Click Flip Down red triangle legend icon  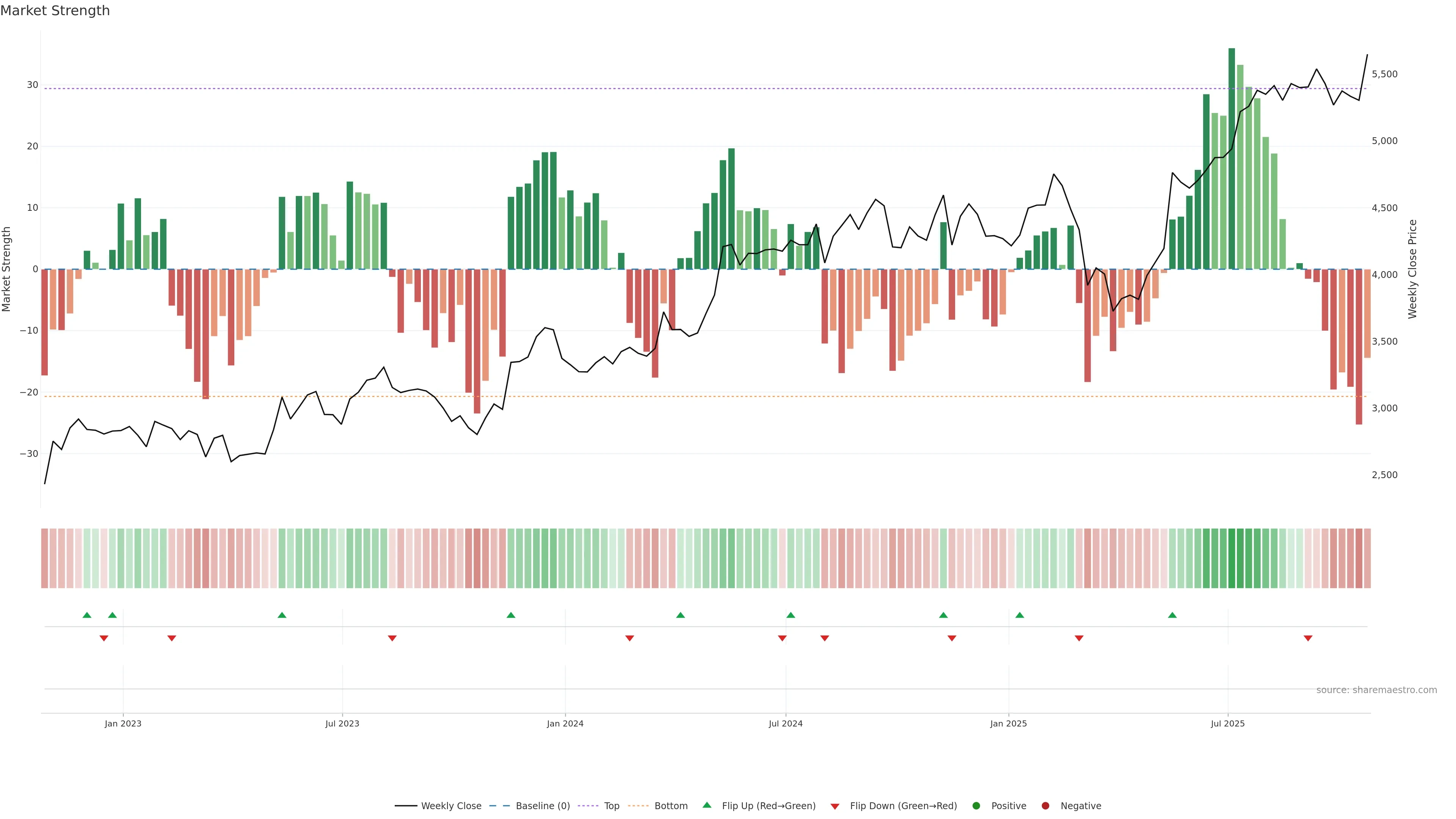click(835, 806)
